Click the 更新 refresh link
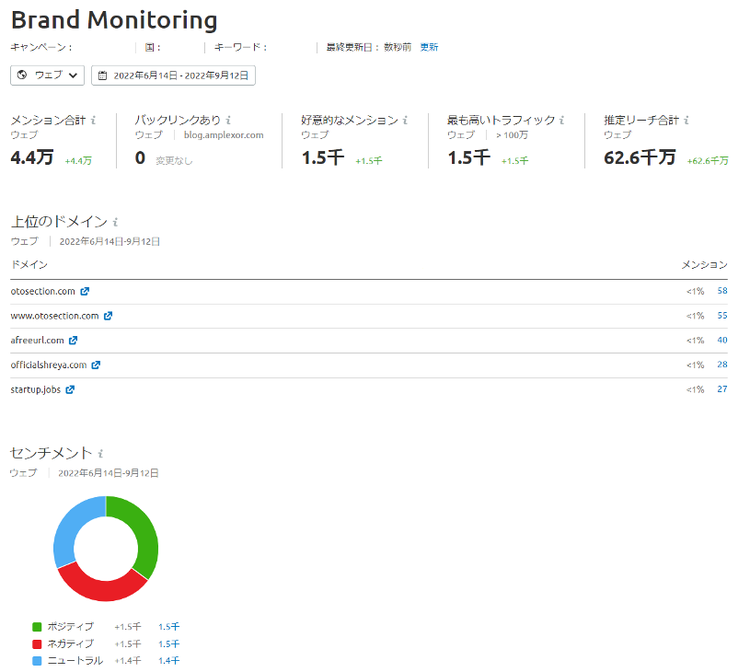The image size is (750, 672). pyautogui.click(x=429, y=47)
